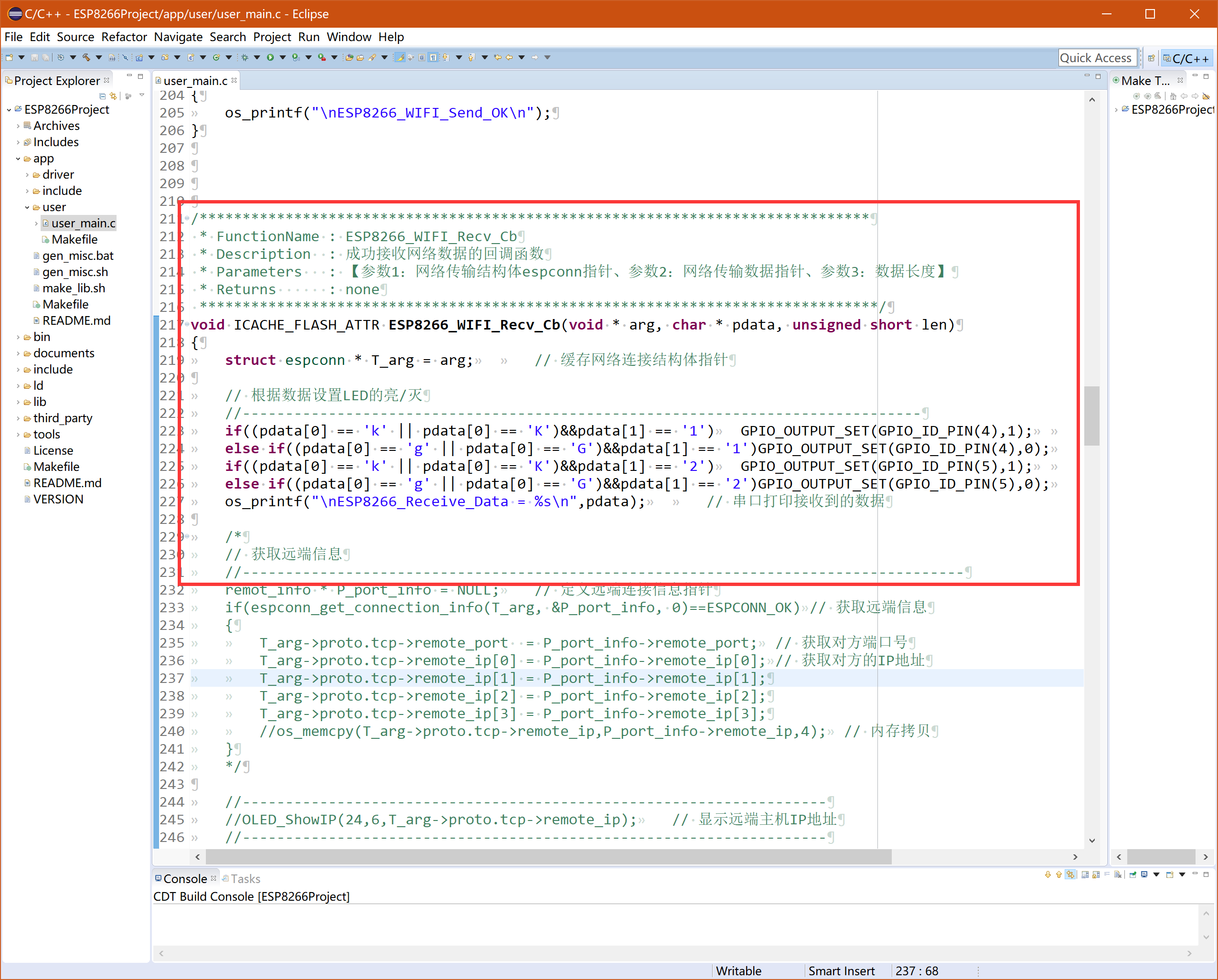Open dropdown arrow next to Run button
Image resolution: width=1218 pixels, height=980 pixels.
click(282, 57)
